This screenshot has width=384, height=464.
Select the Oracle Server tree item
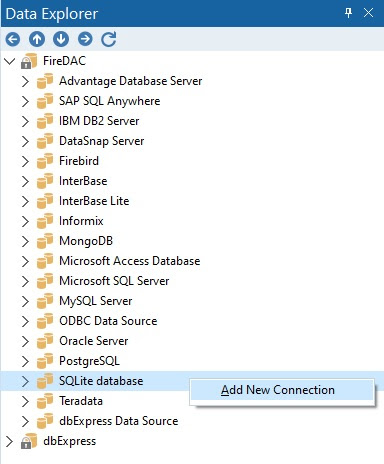94,341
